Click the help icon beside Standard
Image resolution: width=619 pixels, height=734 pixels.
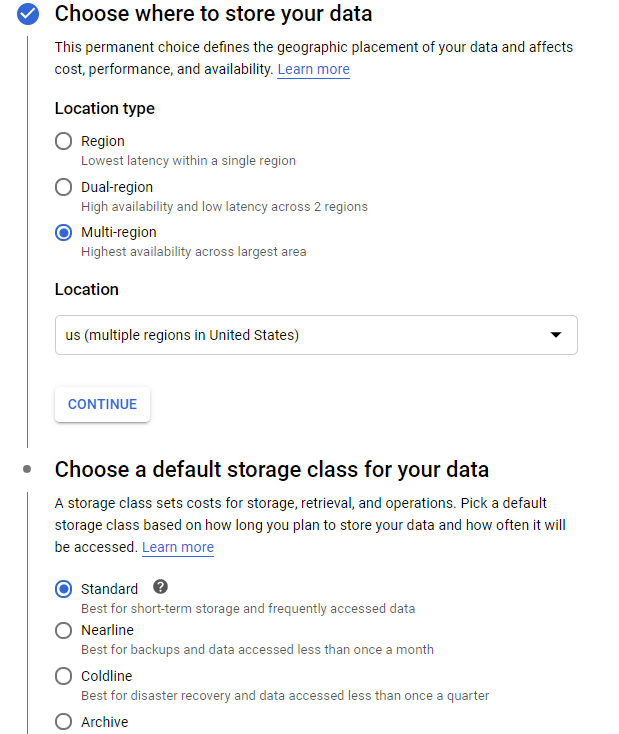click(160, 587)
